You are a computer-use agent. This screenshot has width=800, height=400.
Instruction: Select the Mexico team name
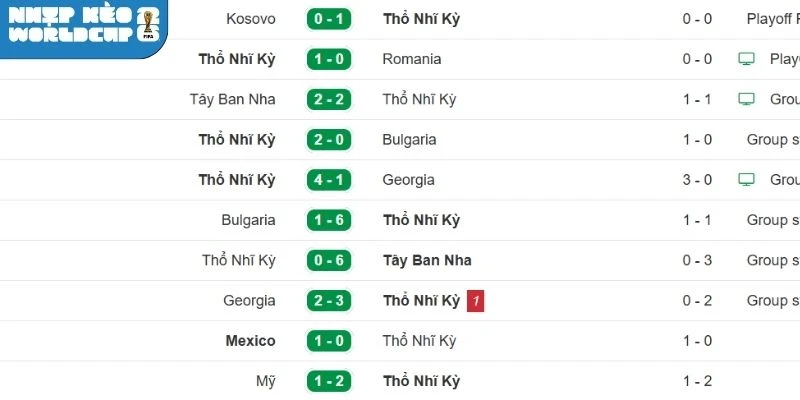(250, 341)
